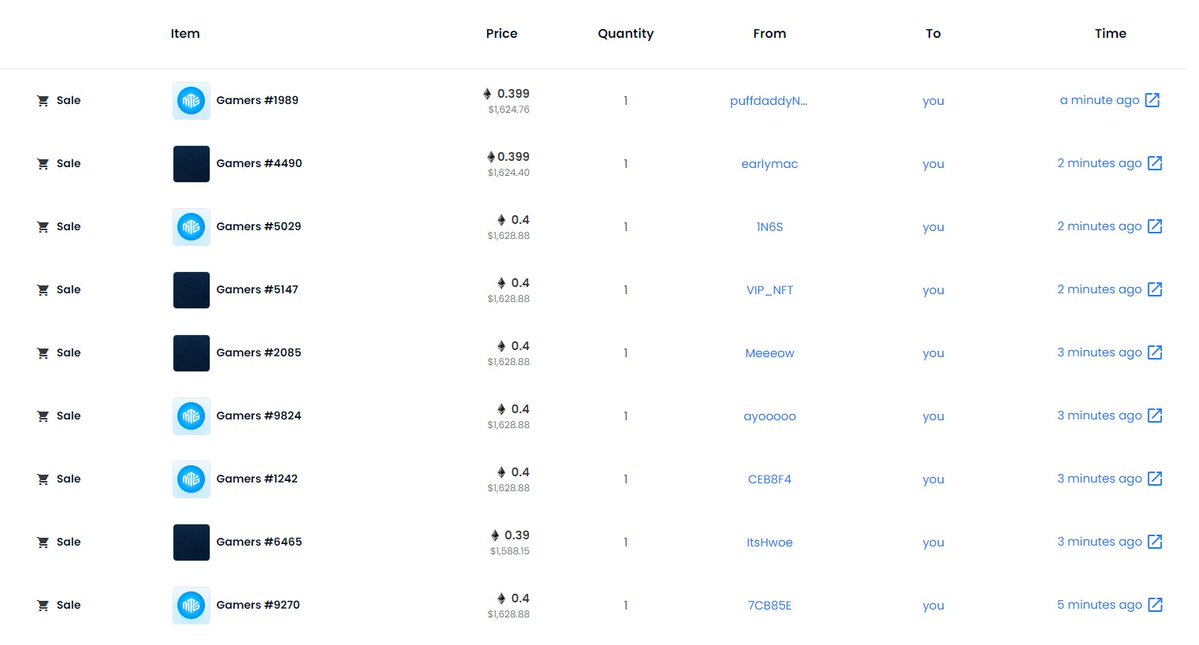
Task: Click the CEB8F4 address link
Action: 769,479
